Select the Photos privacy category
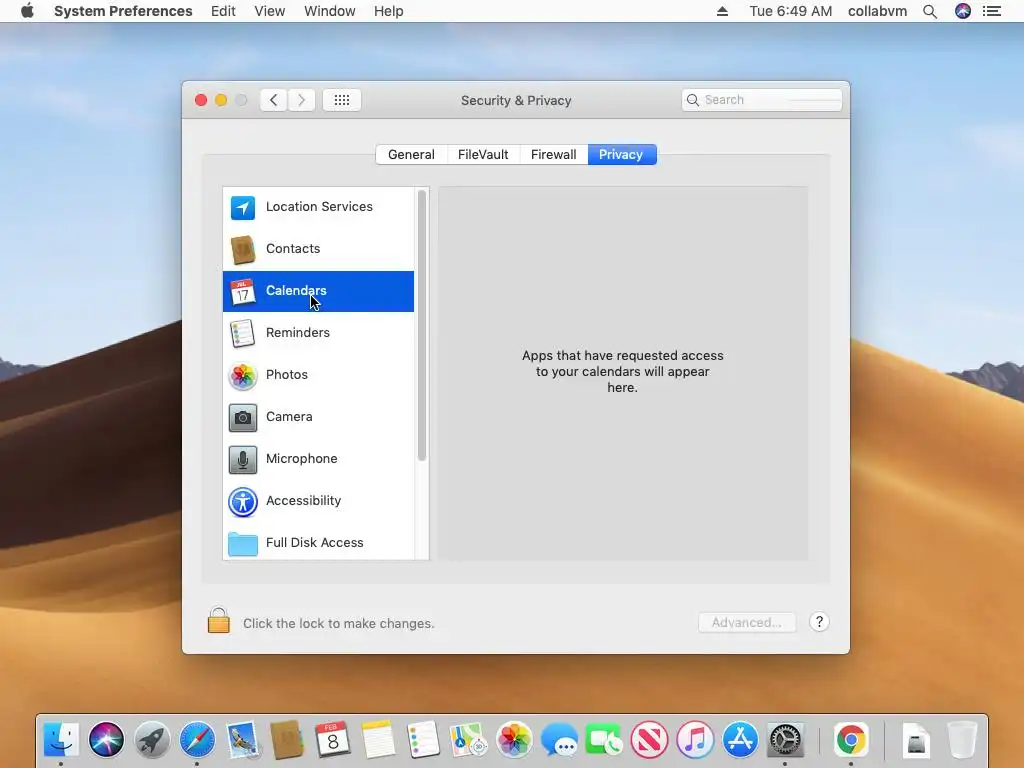The width and height of the screenshot is (1024, 768). click(x=318, y=375)
